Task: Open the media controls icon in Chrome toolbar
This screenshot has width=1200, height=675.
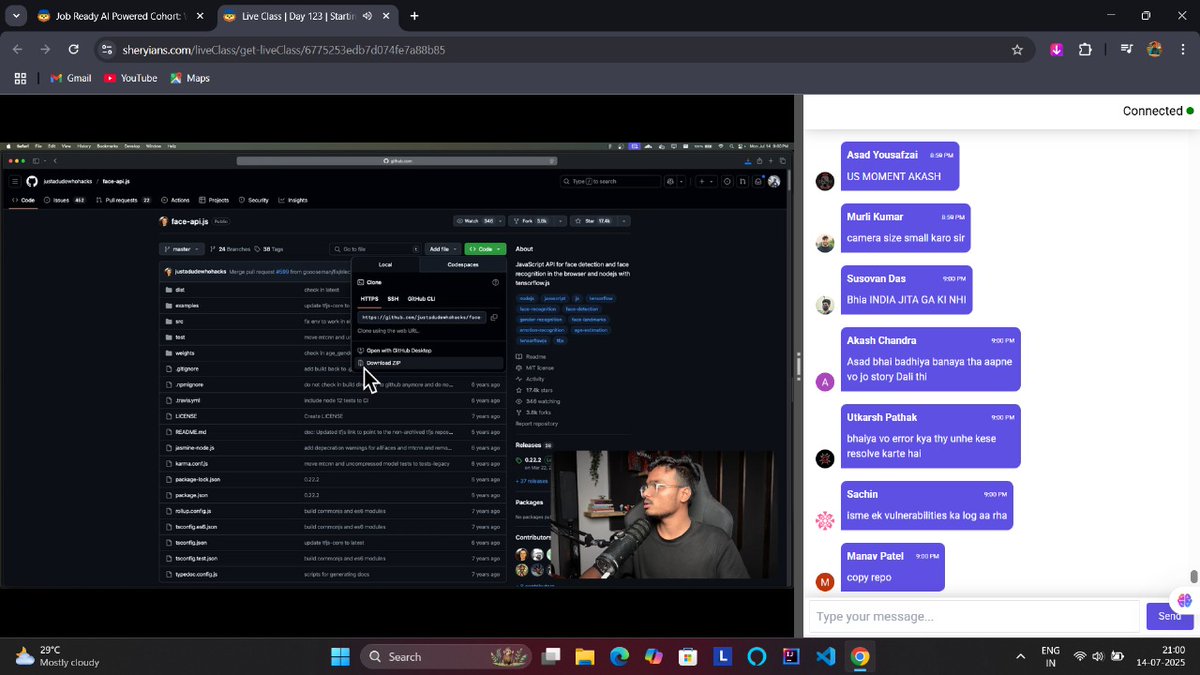Action: 1127,49
